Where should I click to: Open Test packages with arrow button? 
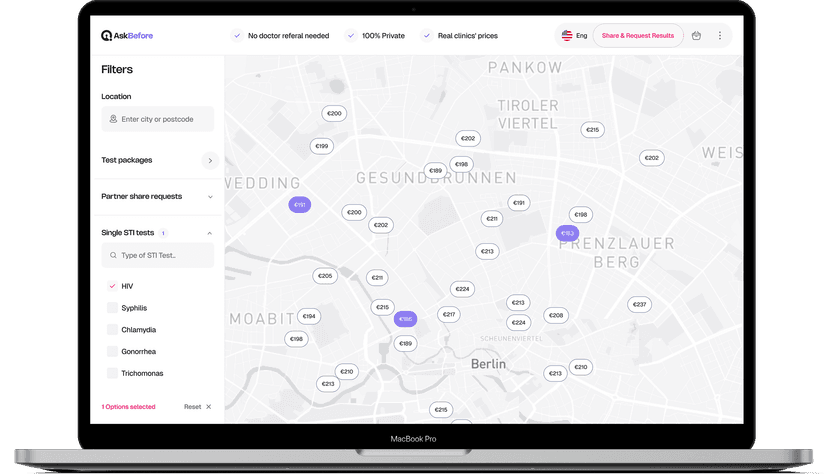click(210, 160)
